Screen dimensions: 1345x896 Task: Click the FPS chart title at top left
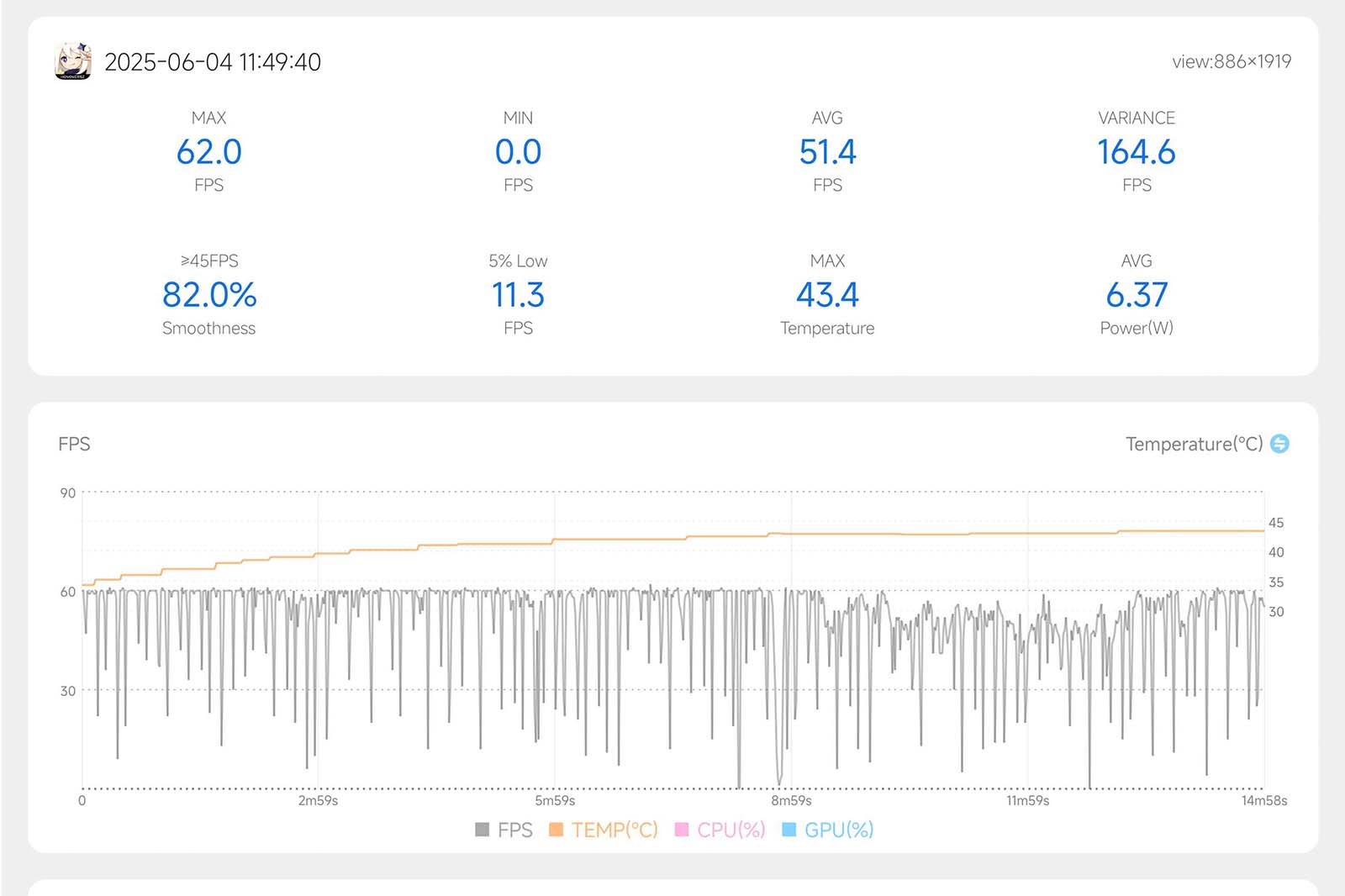[x=74, y=444]
